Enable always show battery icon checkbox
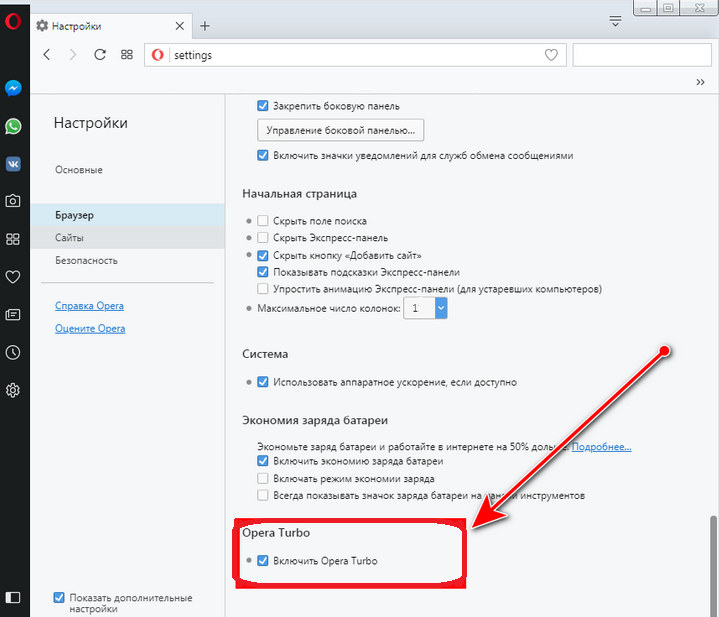 [263, 496]
